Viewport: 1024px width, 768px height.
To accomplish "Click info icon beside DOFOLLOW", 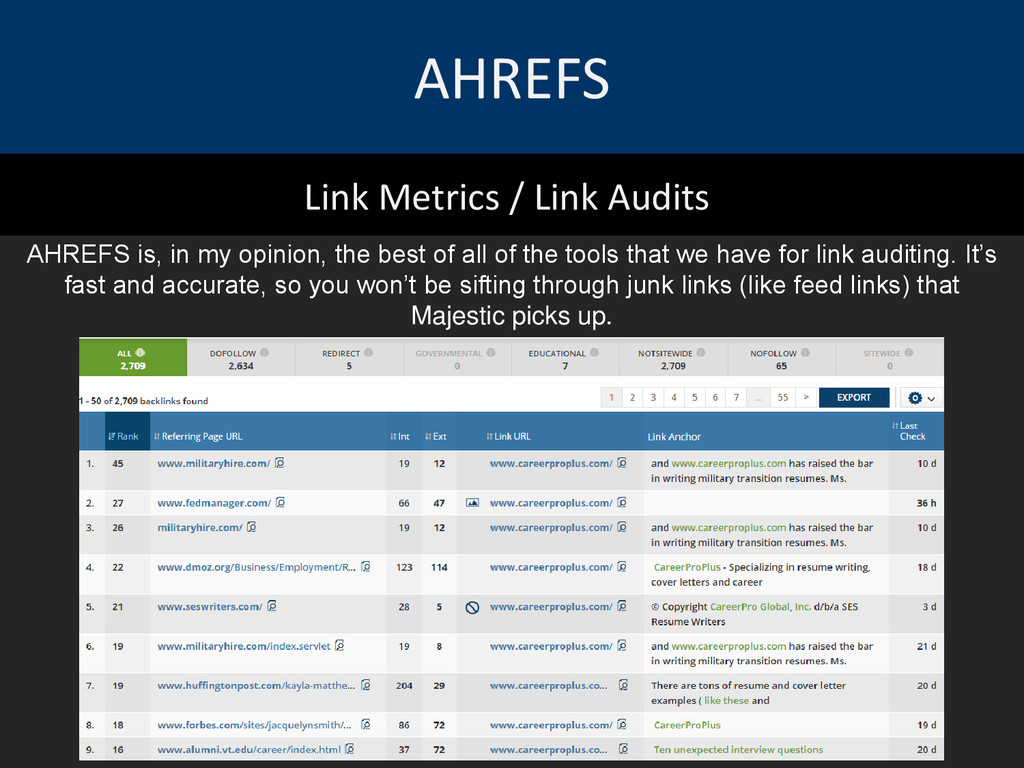I will pos(264,353).
